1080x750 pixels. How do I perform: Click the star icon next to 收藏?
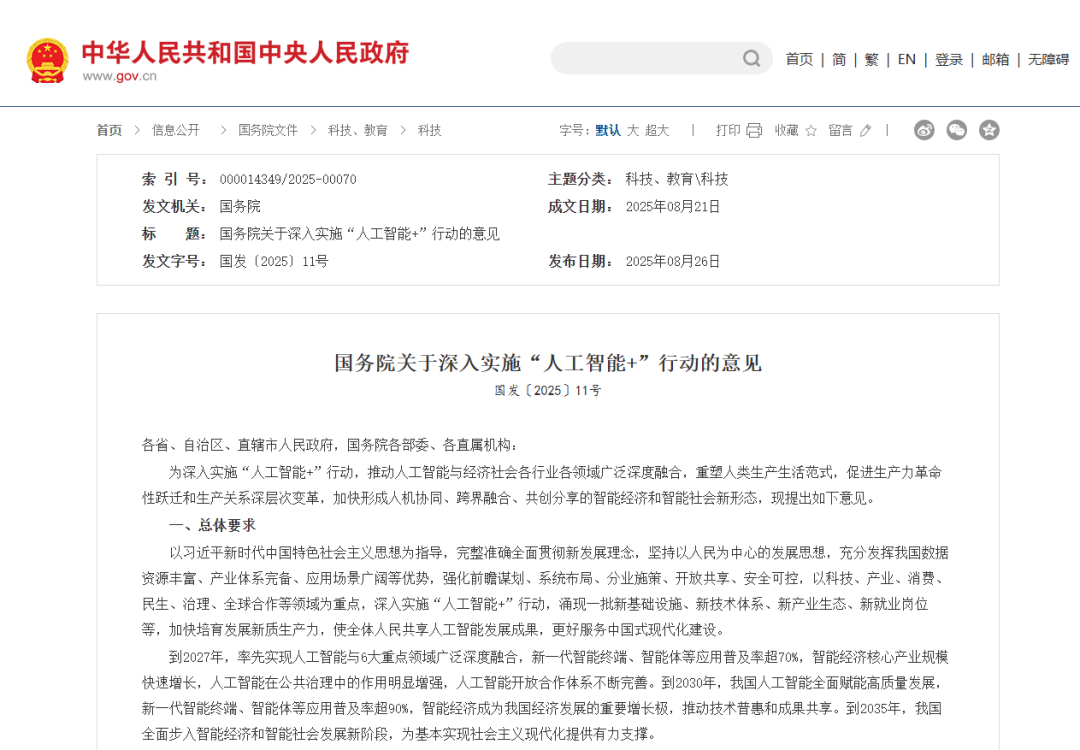point(811,130)
